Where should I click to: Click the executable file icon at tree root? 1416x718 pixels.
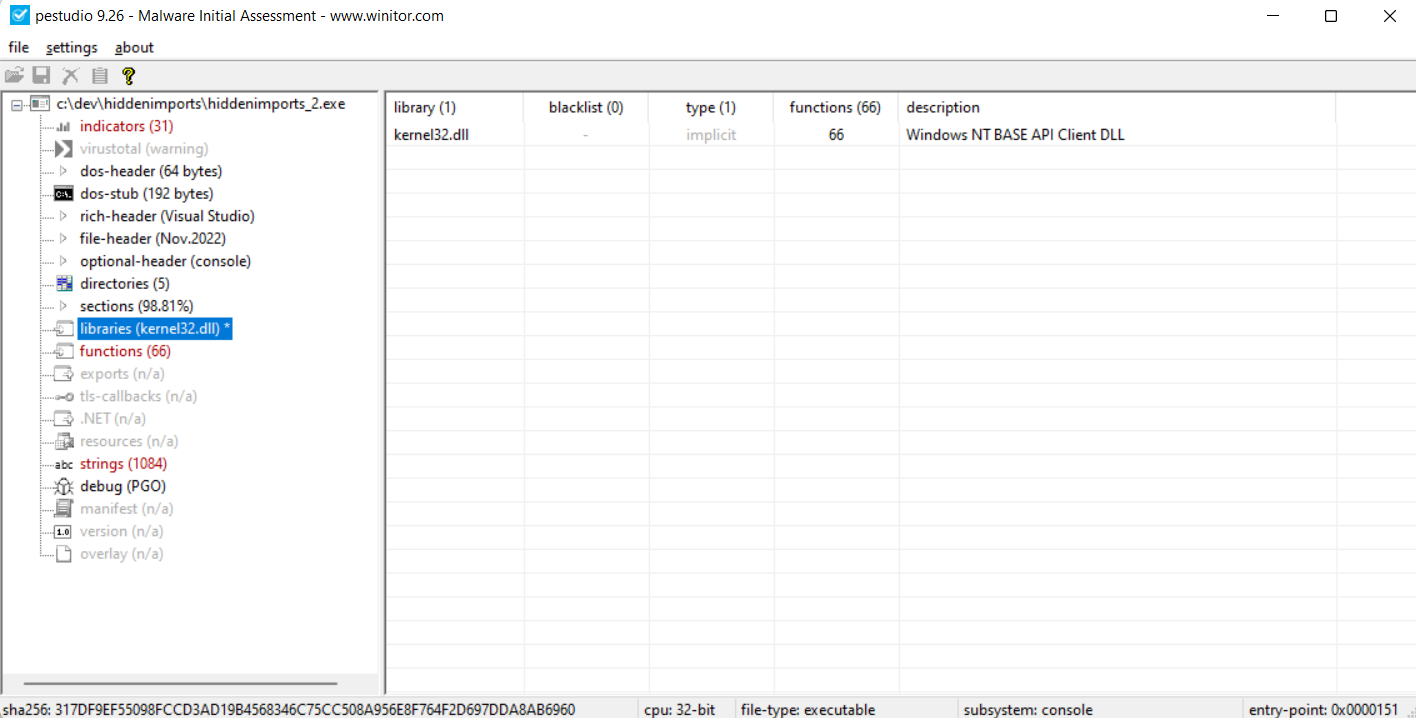[x=40, y=104]
